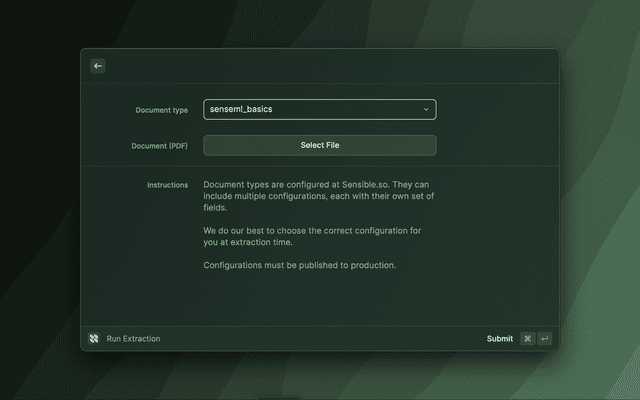Click the text about publishing to production

(x=300, y=265)
